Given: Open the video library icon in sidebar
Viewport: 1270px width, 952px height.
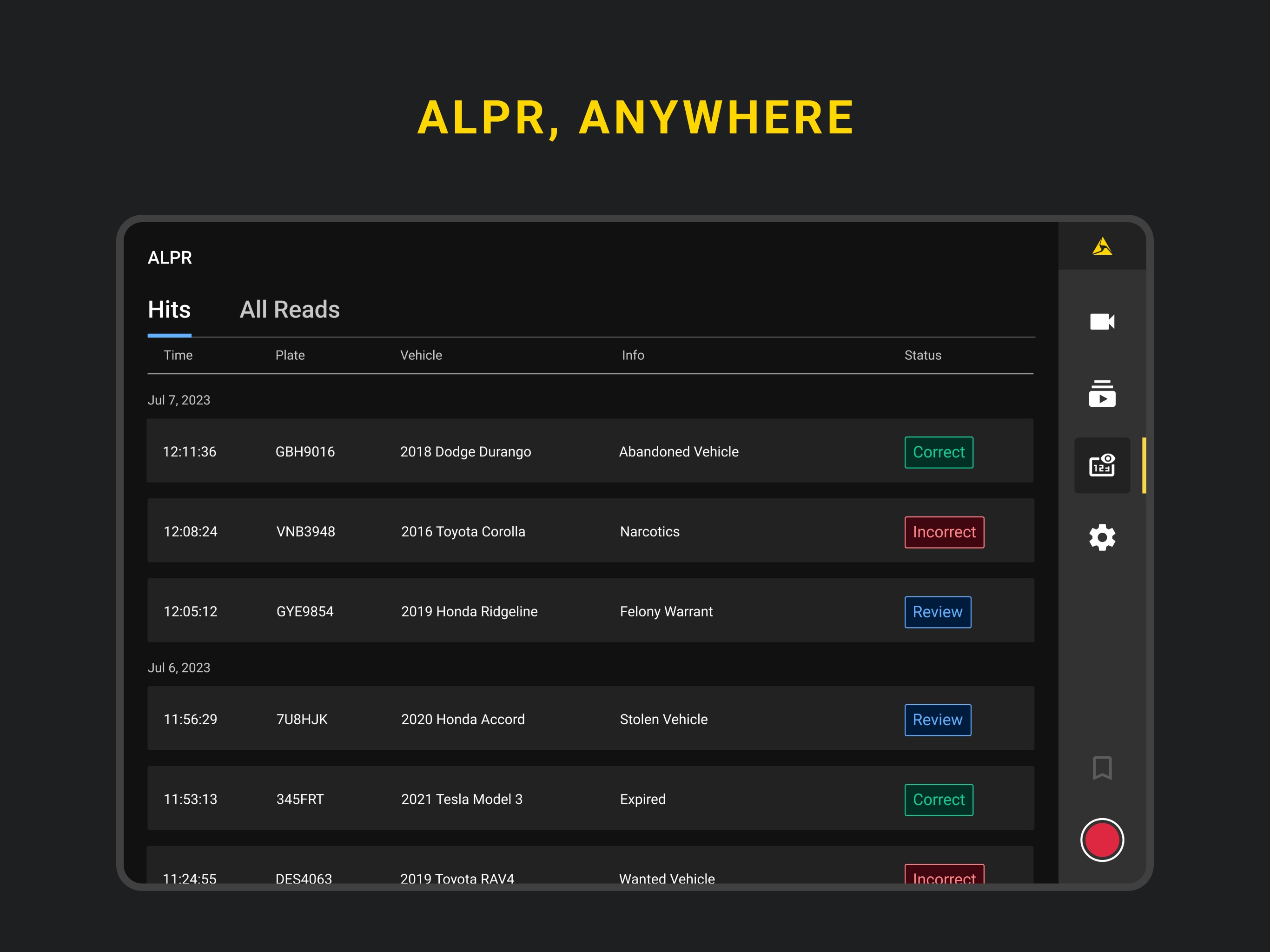Looking at the screenshot, I should pos(1102,393).
